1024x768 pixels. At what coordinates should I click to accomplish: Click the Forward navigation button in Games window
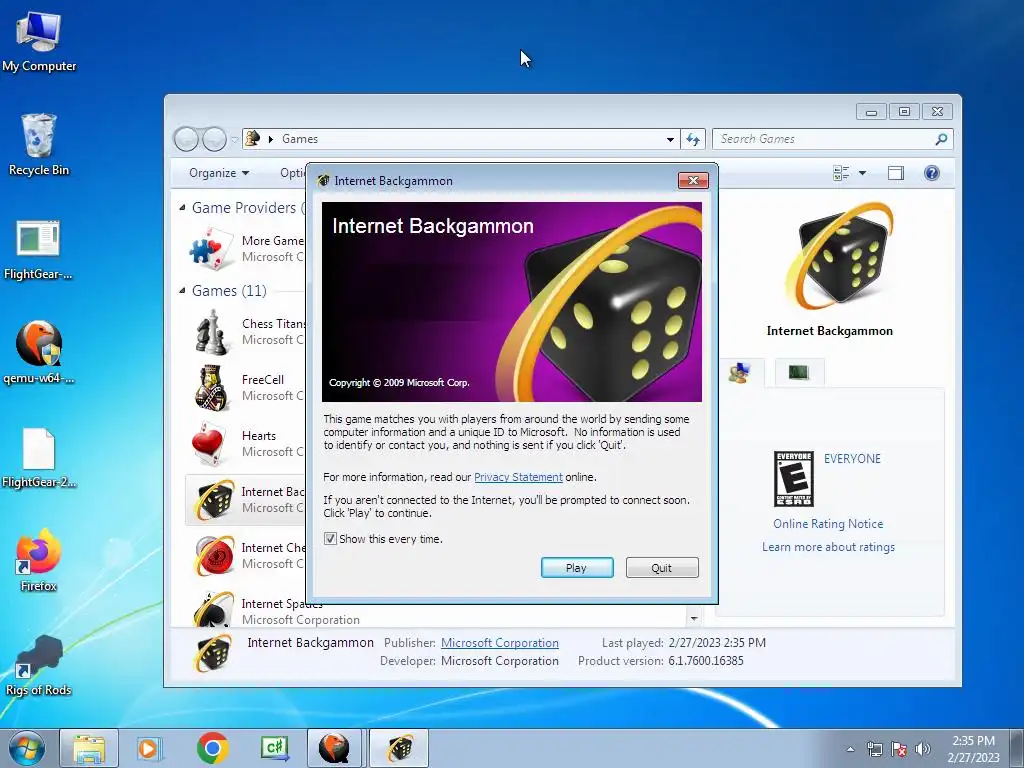214,139
